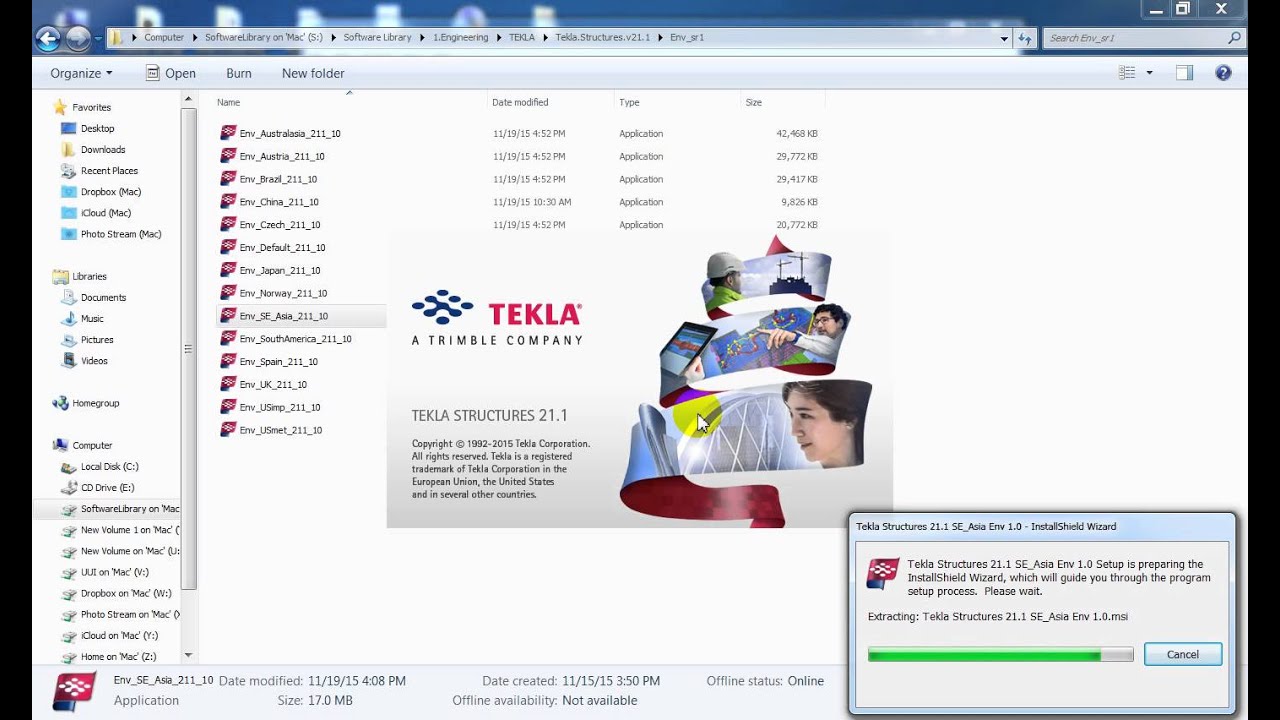Open the recent pages dropdown arrow
Image resolution: width=1280 pixels, height=720 pixels.
pos(97,38)
